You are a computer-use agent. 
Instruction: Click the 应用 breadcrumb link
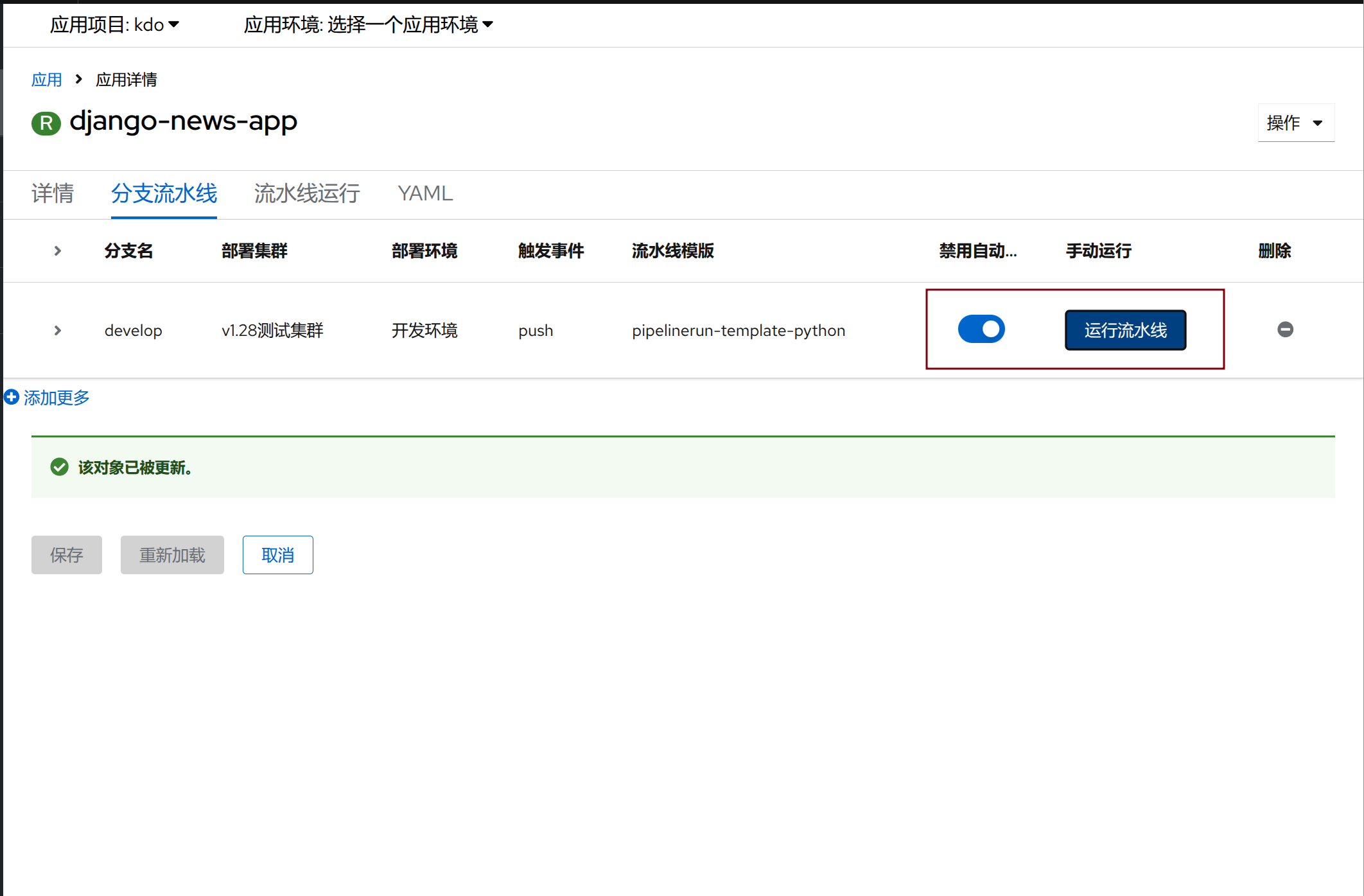pos(47,80)
